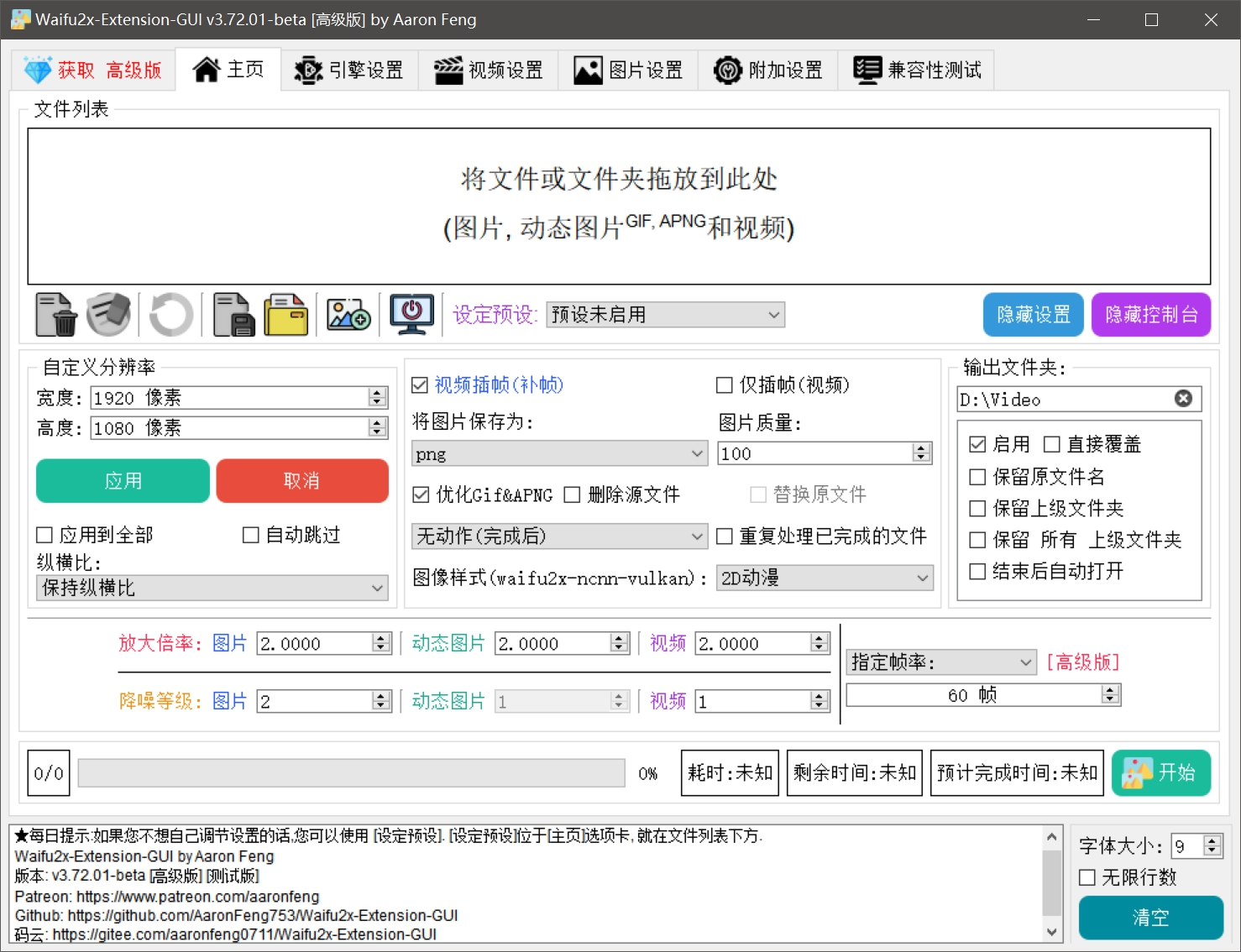1241x952 pixels.
Task: Click the 预计完成时间:未知 box
Action: [x=1017, y=772]
